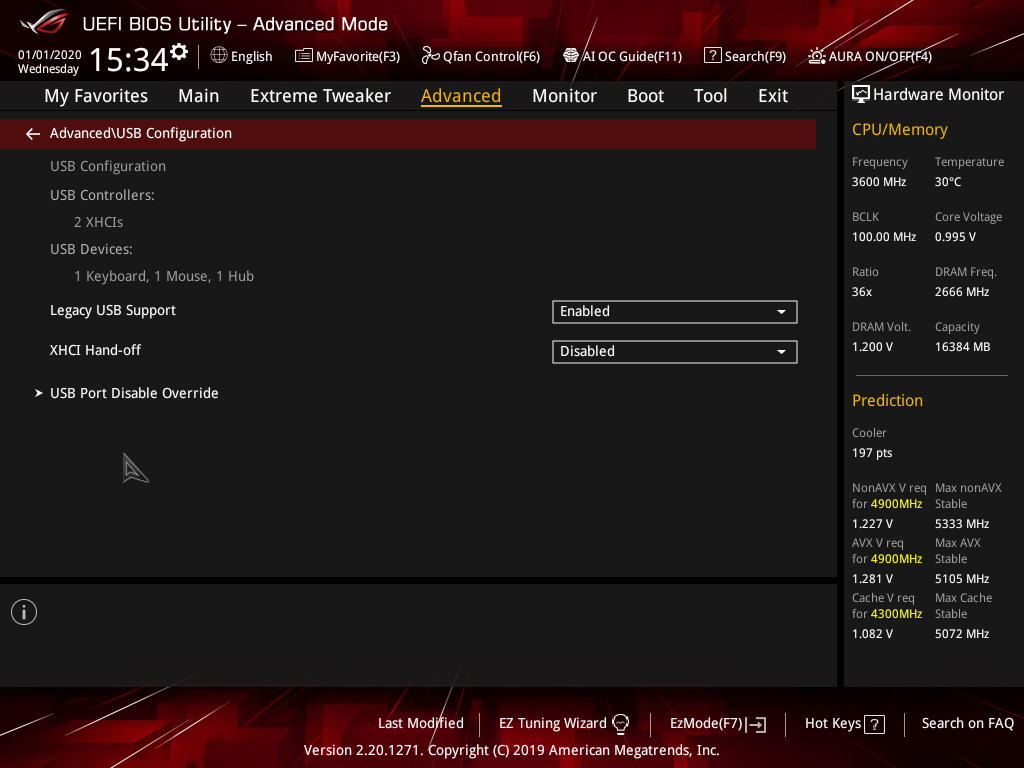
Task: Click Qfan Control(F6) label
Action: click(491, 57)
